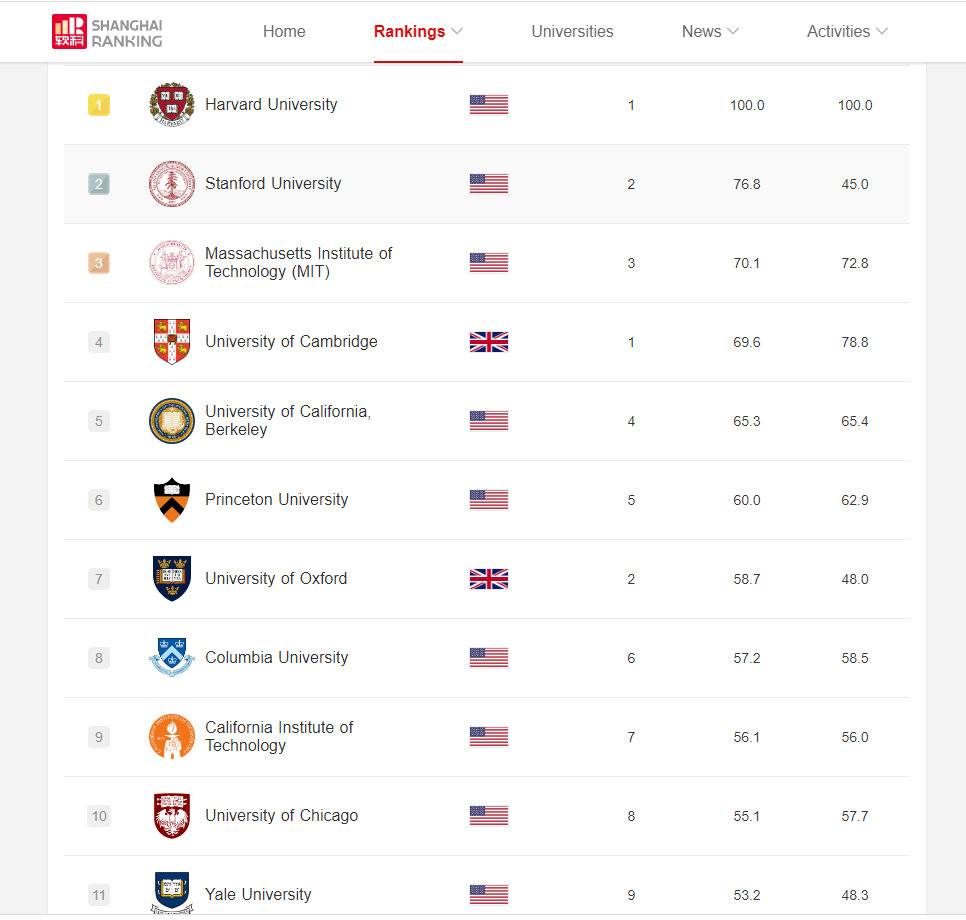Image resolution: width=966 pixels, height=920 pixels.
Task: Open University of California, Berkeley link
Action: tap(287, 421)
